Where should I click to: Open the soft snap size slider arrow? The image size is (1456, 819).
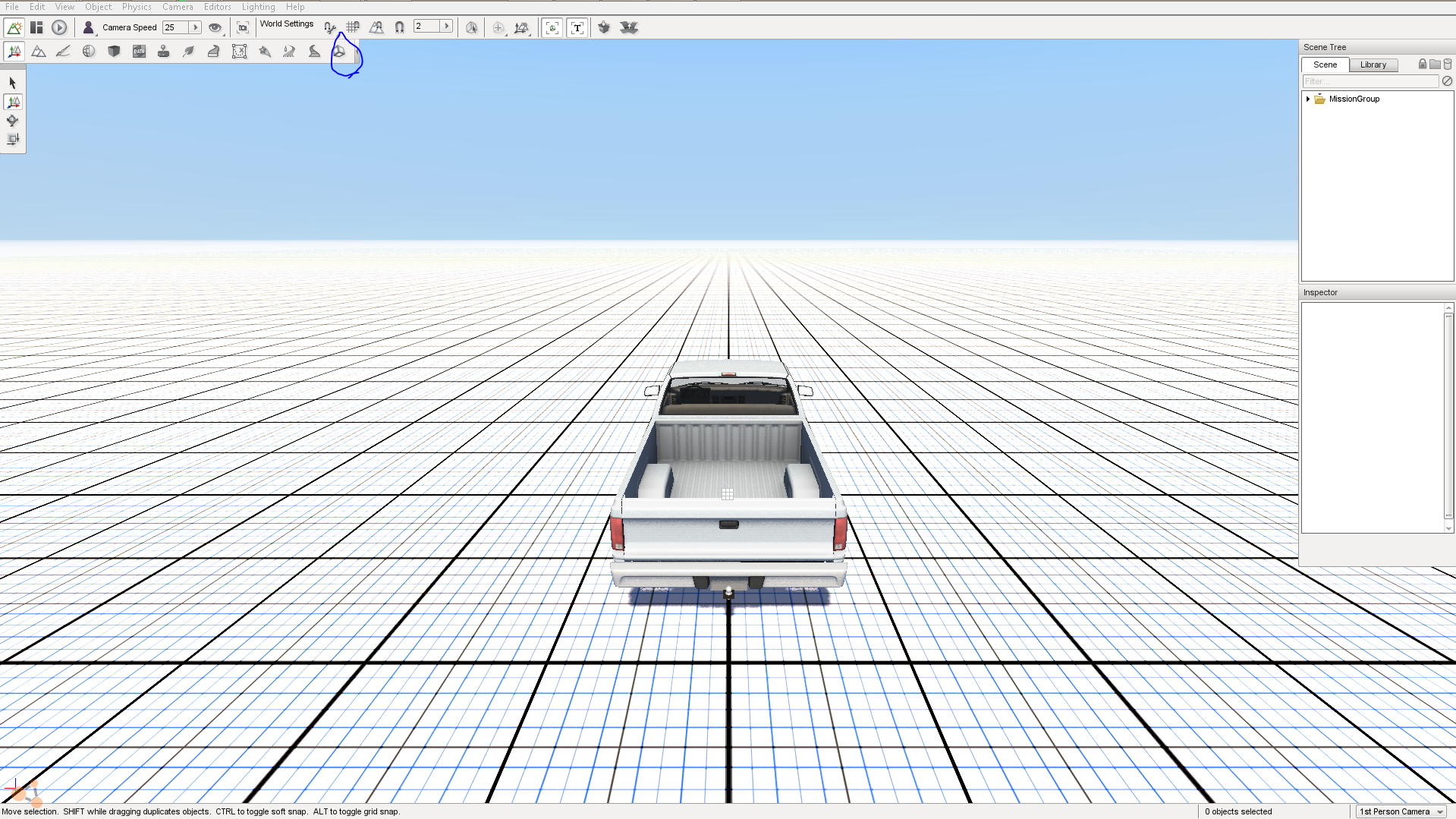[x=447, y=27]
